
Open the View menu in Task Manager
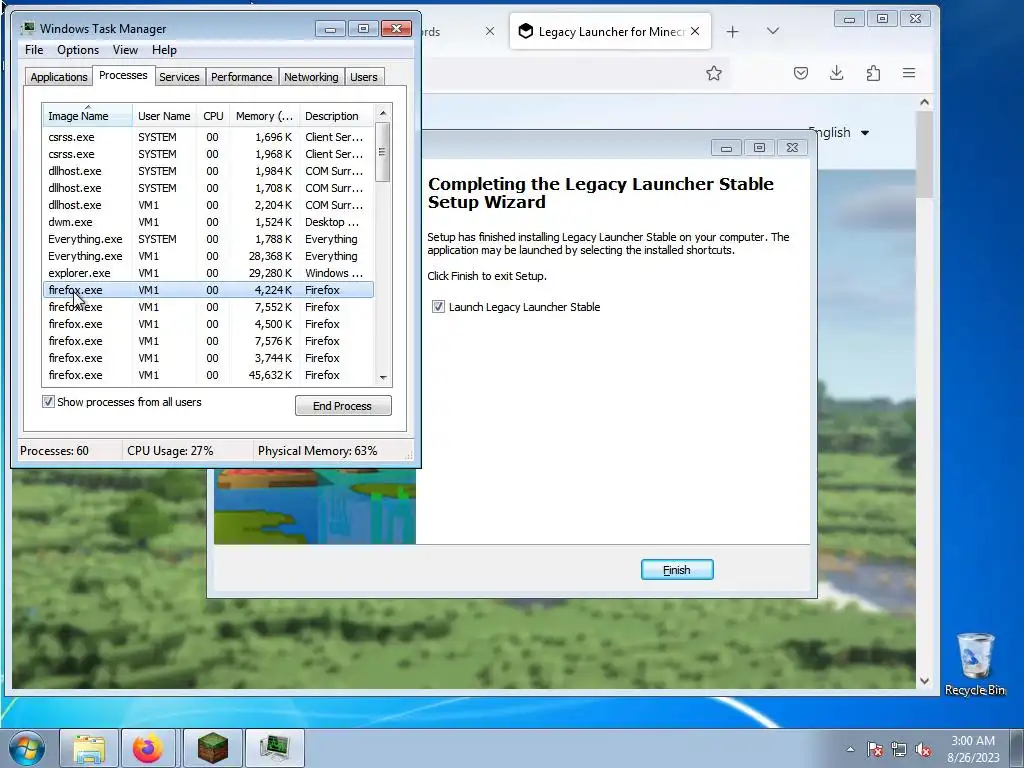[x=125, y=50]
